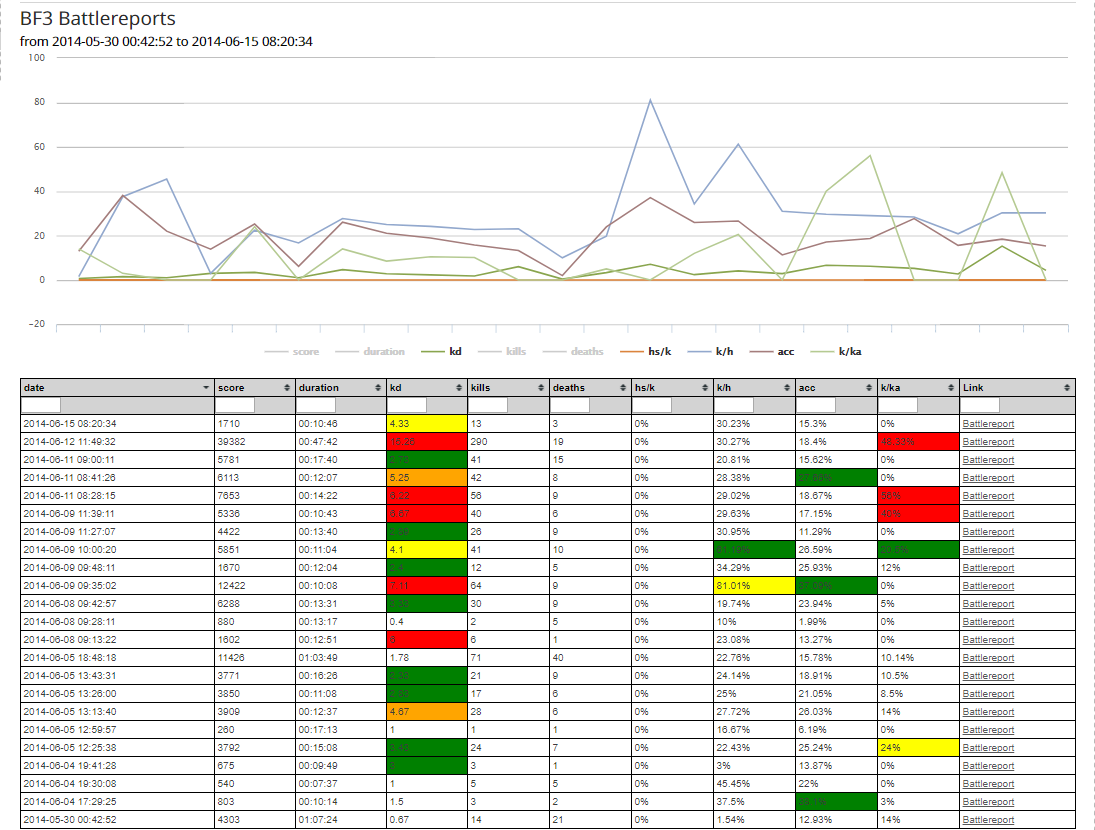1095x830 pixels.
Task: Sort table by duration column header
Action: click(x=340, y=387)
